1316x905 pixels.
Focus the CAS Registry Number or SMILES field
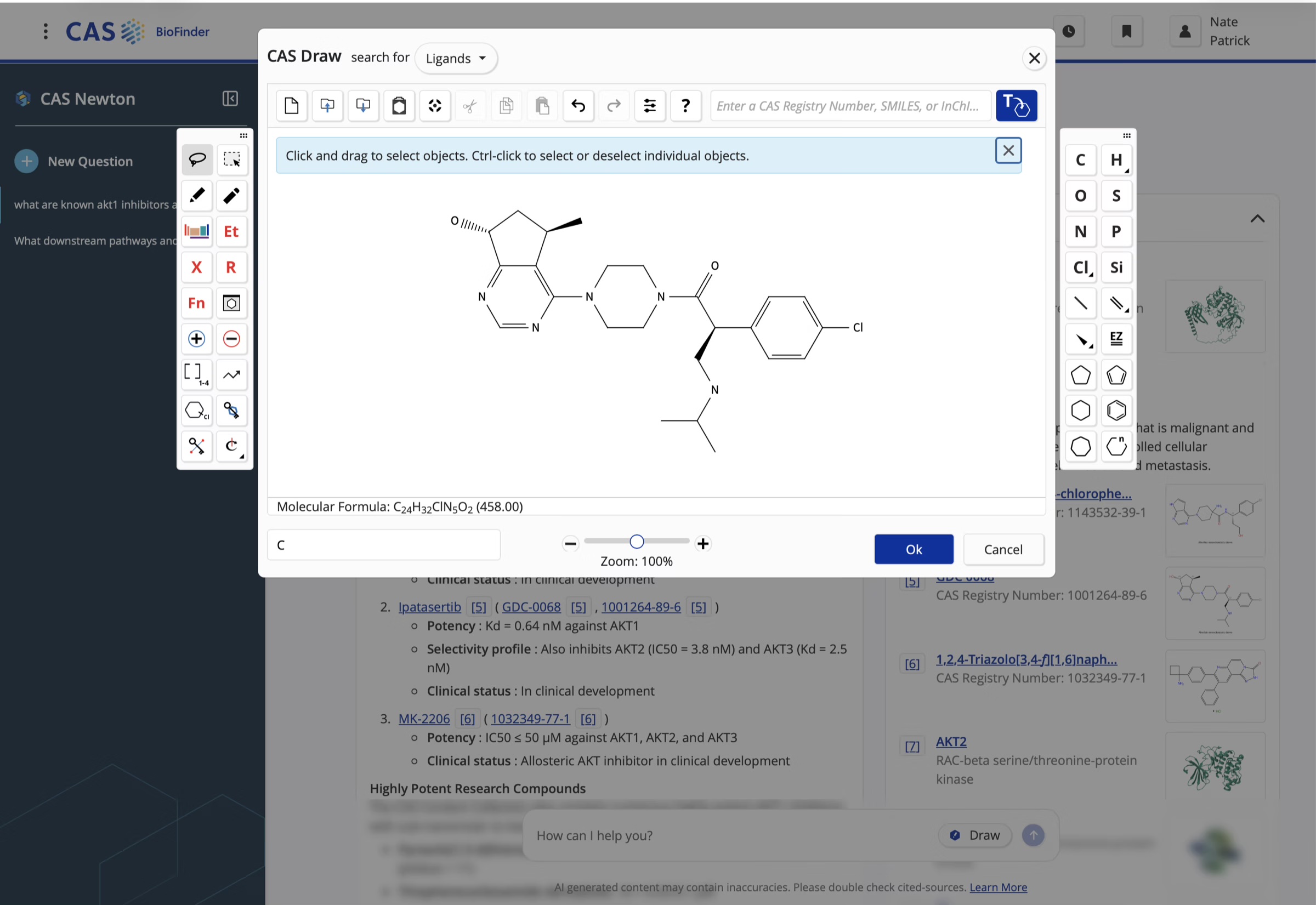850,105
